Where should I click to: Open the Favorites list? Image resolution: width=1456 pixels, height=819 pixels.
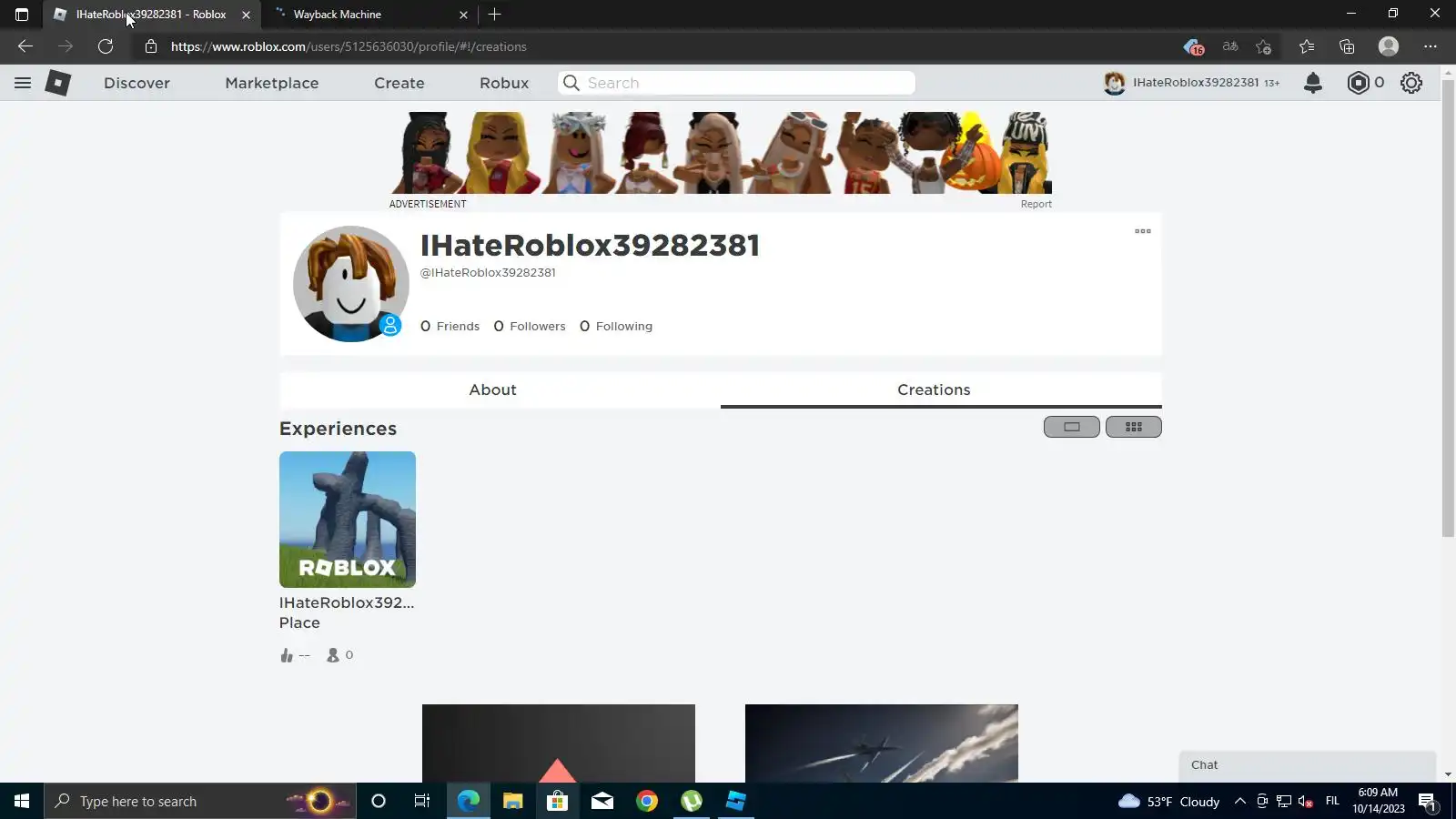(1307, 46)
